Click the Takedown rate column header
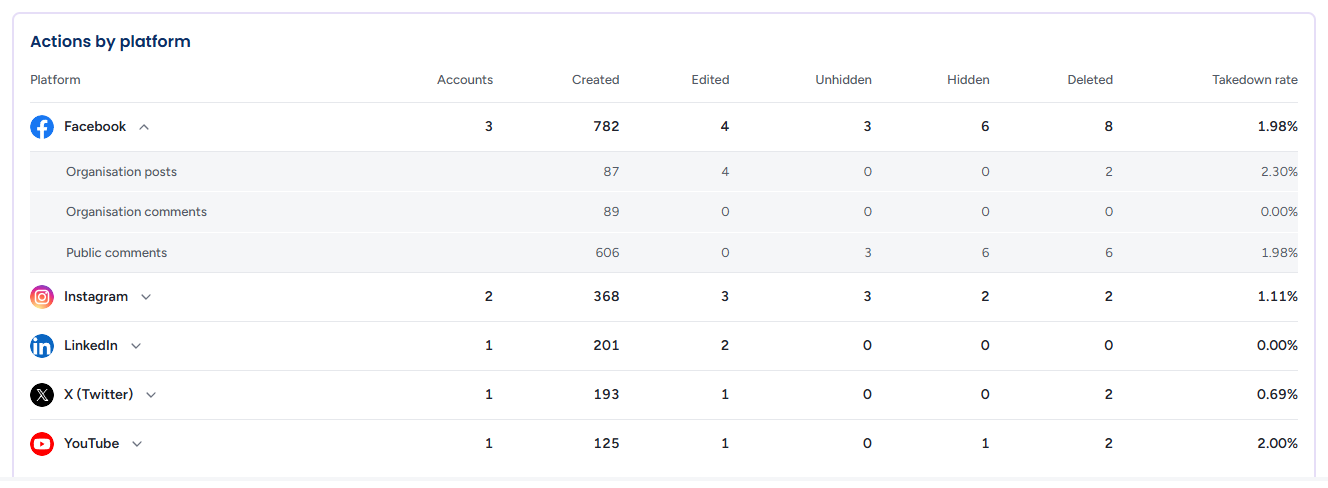Image resolution: width=1328 pixels, height=488 pixels. (x=1255, y=80)
